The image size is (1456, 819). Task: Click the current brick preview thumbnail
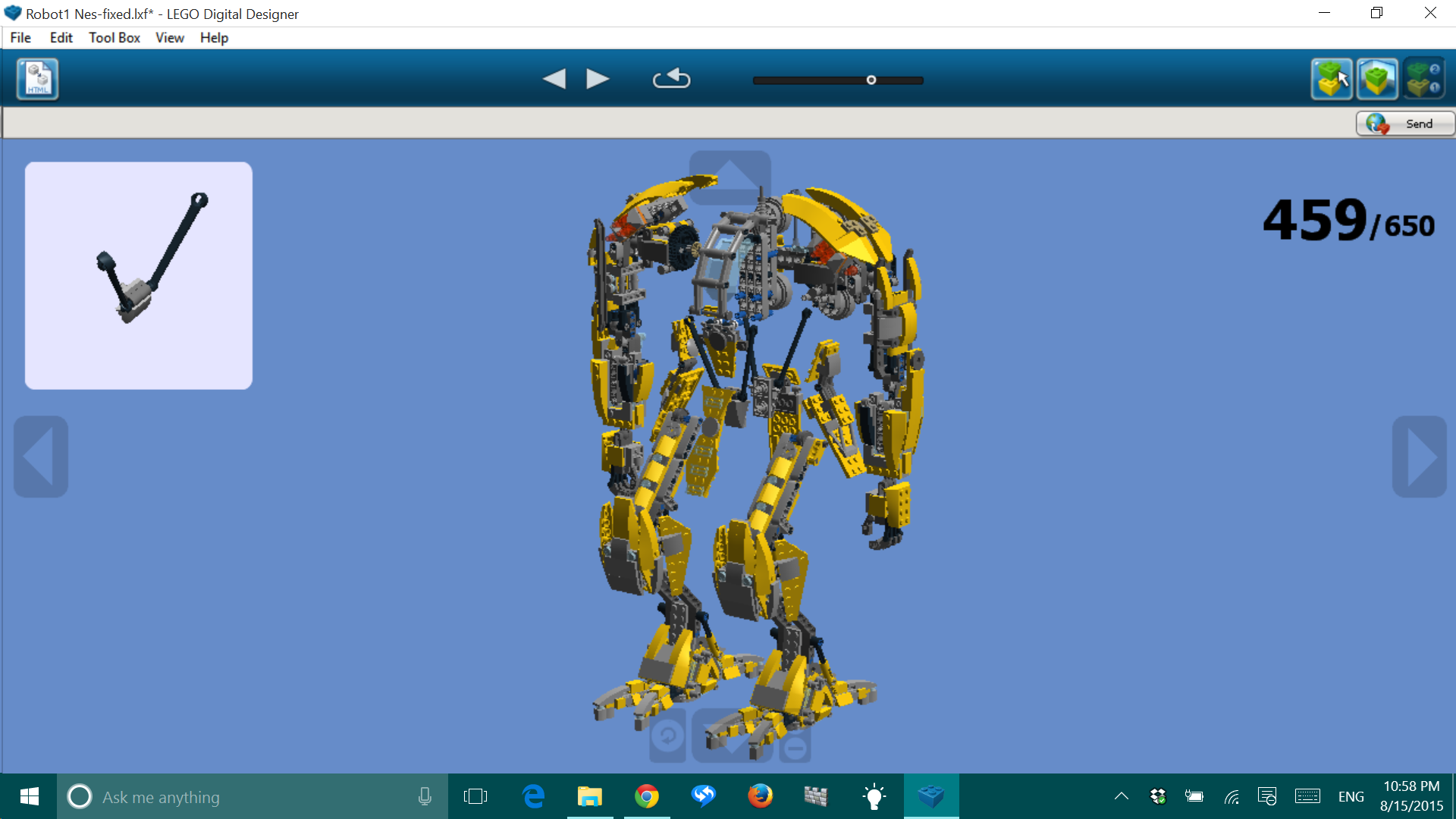click(138, 275)
